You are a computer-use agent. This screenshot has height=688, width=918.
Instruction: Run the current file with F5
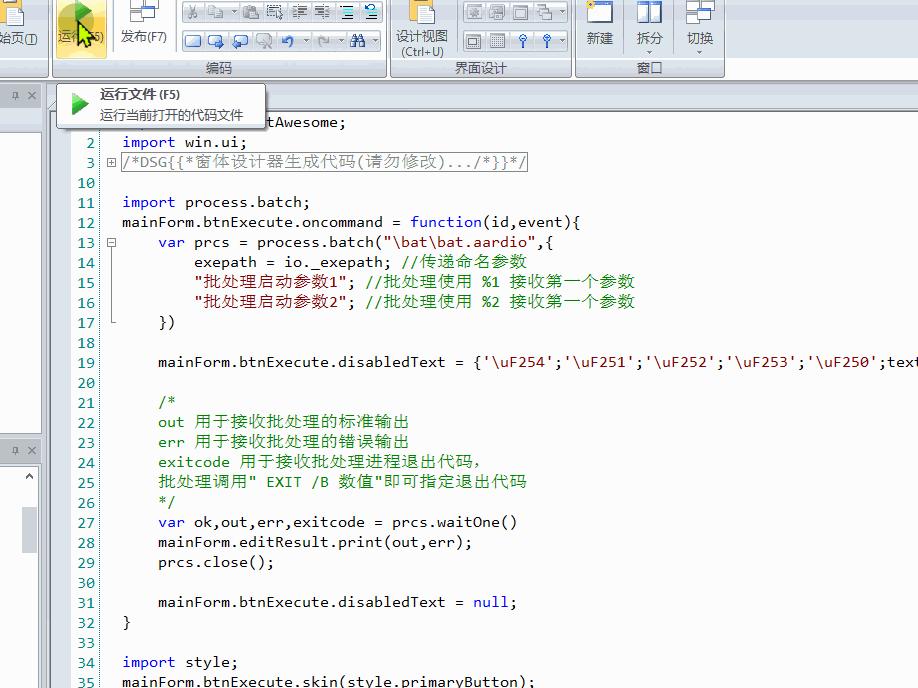(x=82, y=28)
